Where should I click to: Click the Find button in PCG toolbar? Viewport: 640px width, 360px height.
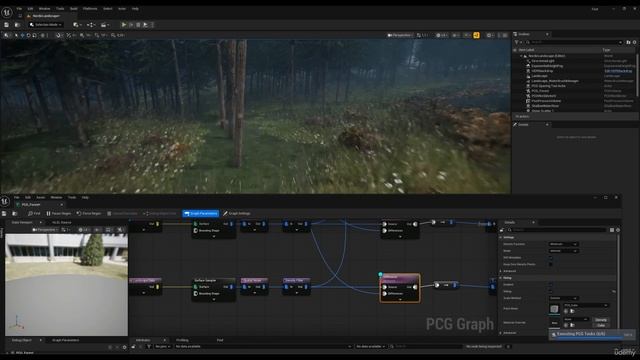point(34,213)
